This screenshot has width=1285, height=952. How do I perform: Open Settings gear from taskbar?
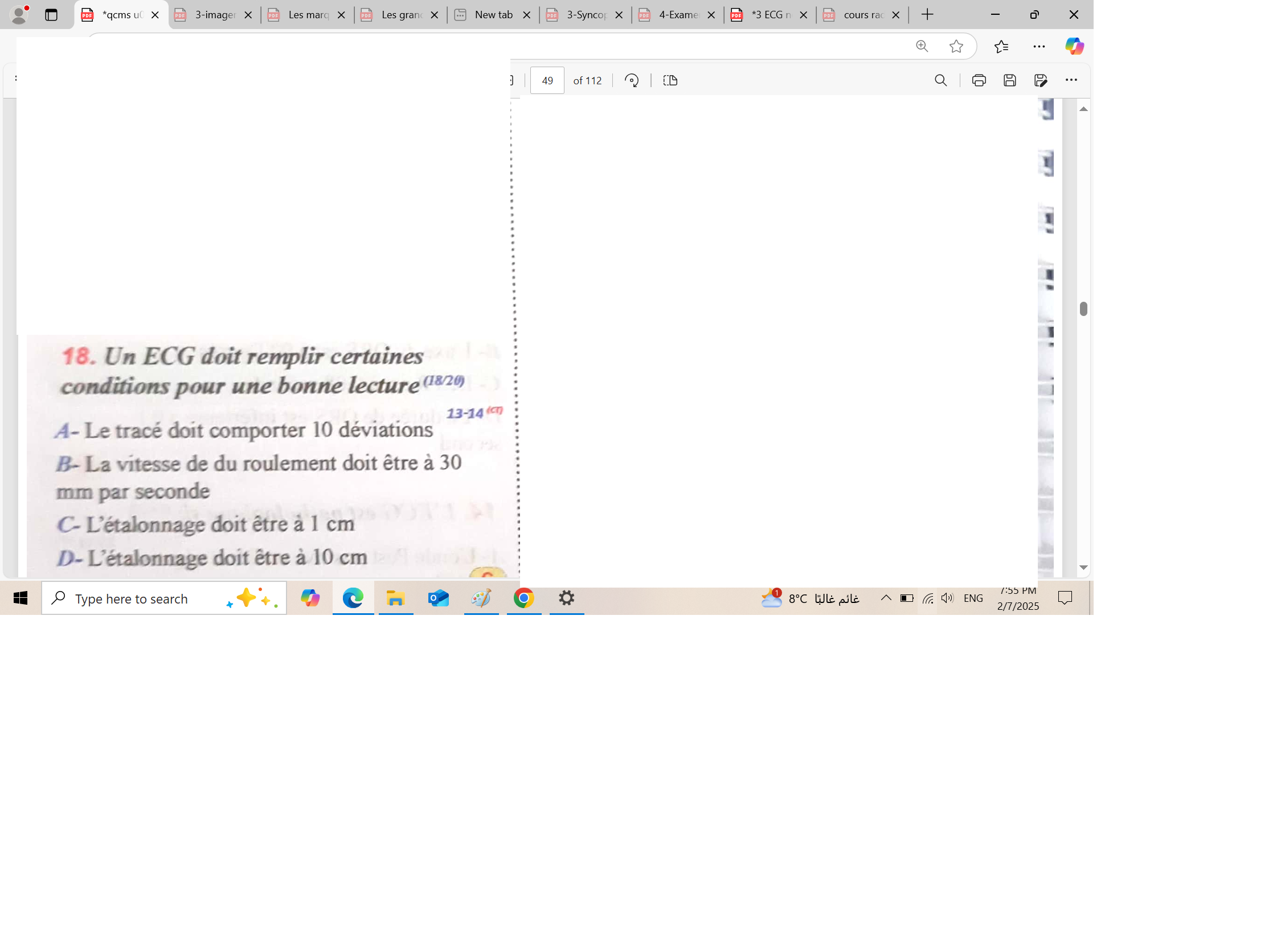point(566,598)
